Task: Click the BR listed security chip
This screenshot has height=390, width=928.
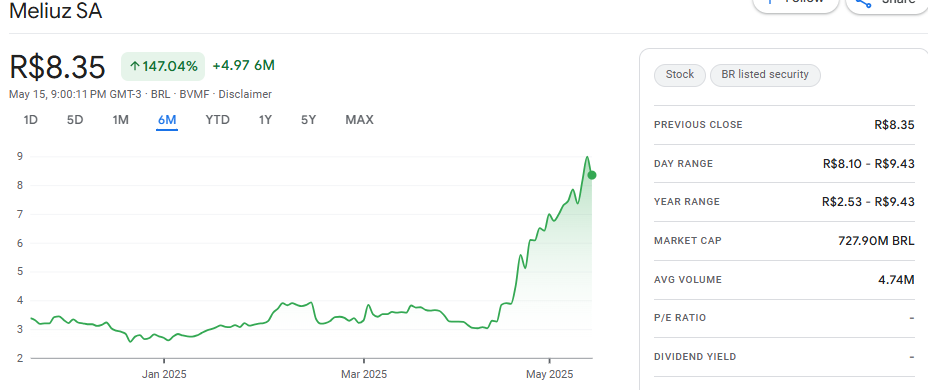Action: pos(765,75)
